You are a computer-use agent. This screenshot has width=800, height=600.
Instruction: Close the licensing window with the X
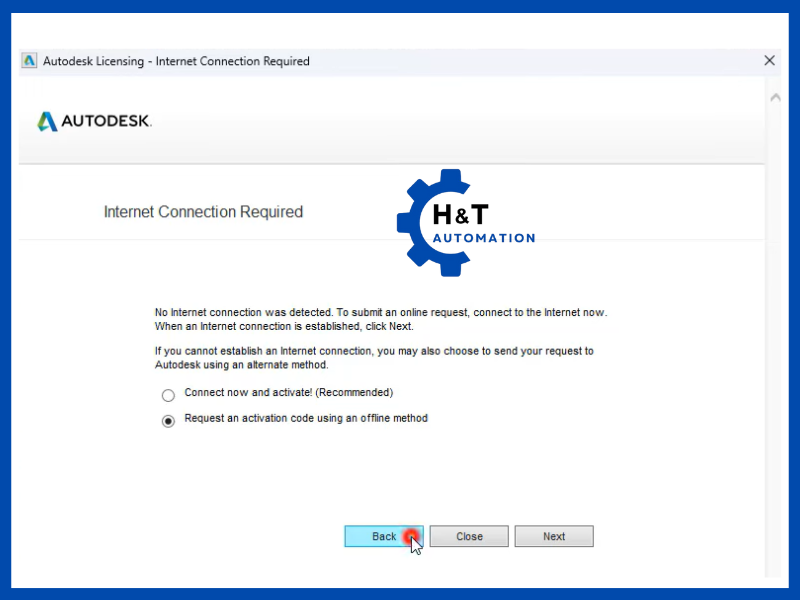click(x=769, y=61)
